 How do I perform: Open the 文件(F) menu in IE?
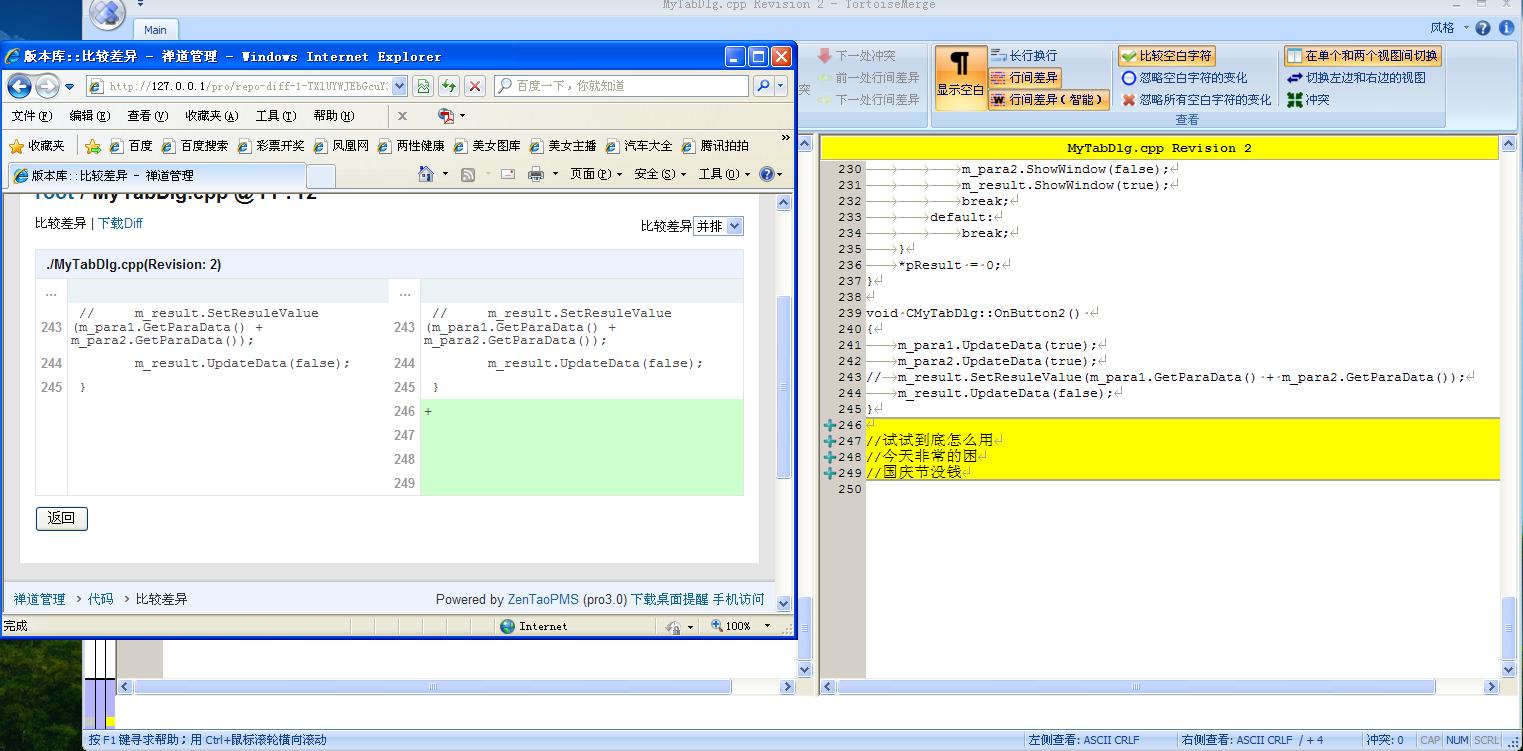tap(32, 116)
